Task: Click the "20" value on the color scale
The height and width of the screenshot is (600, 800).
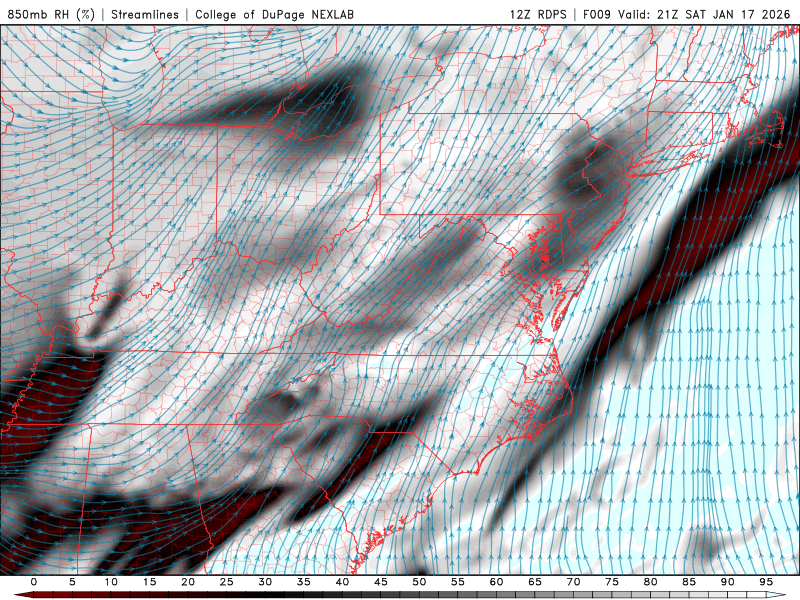Action: tap(188, 582)
